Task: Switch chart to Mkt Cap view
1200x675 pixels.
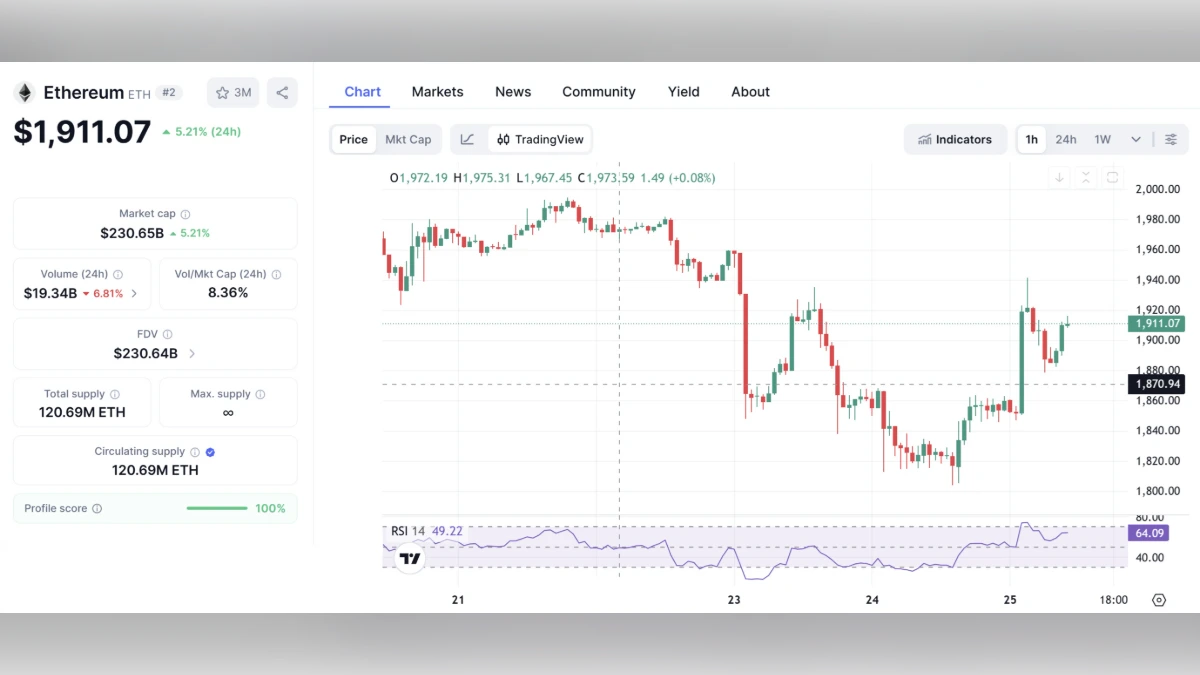Action: (409, 139)
